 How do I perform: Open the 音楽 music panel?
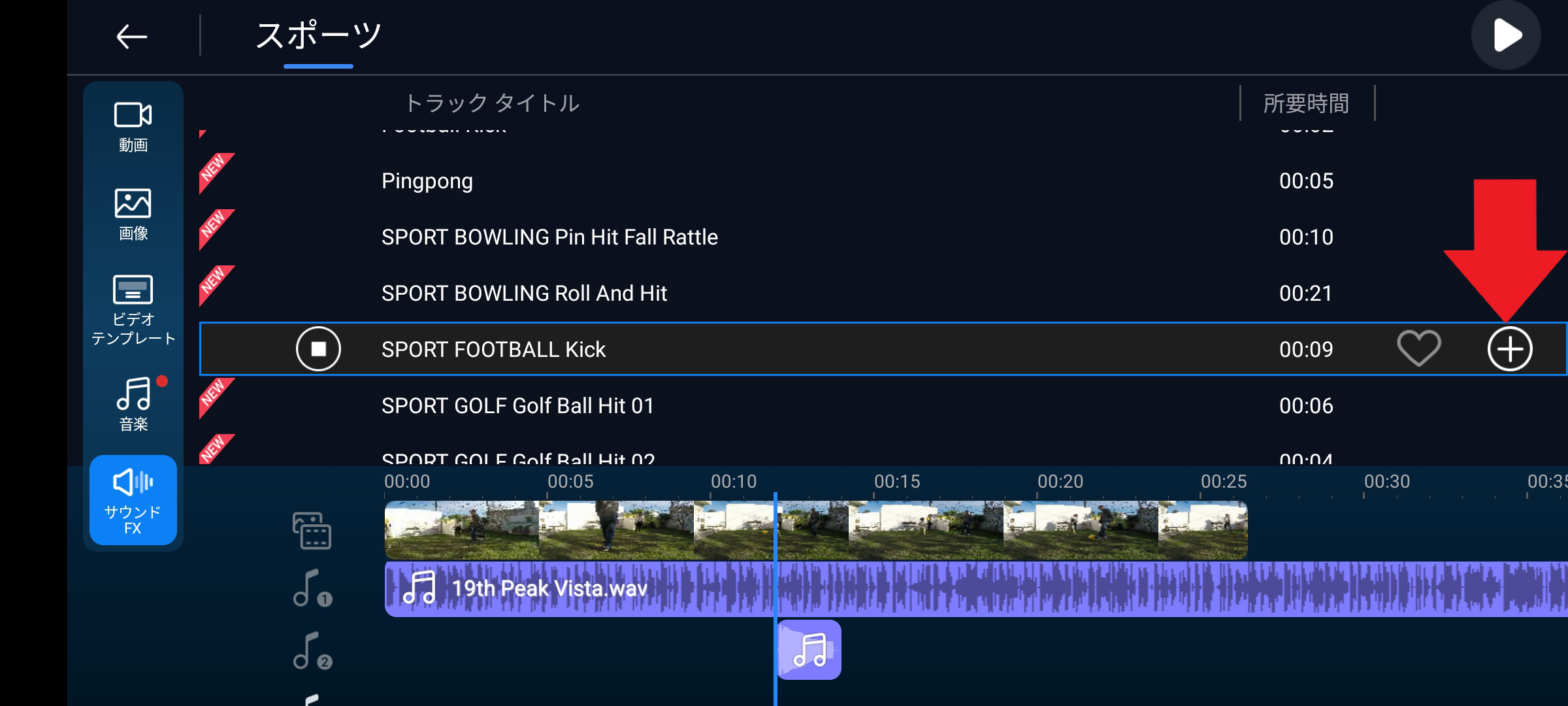coord(133,403)
